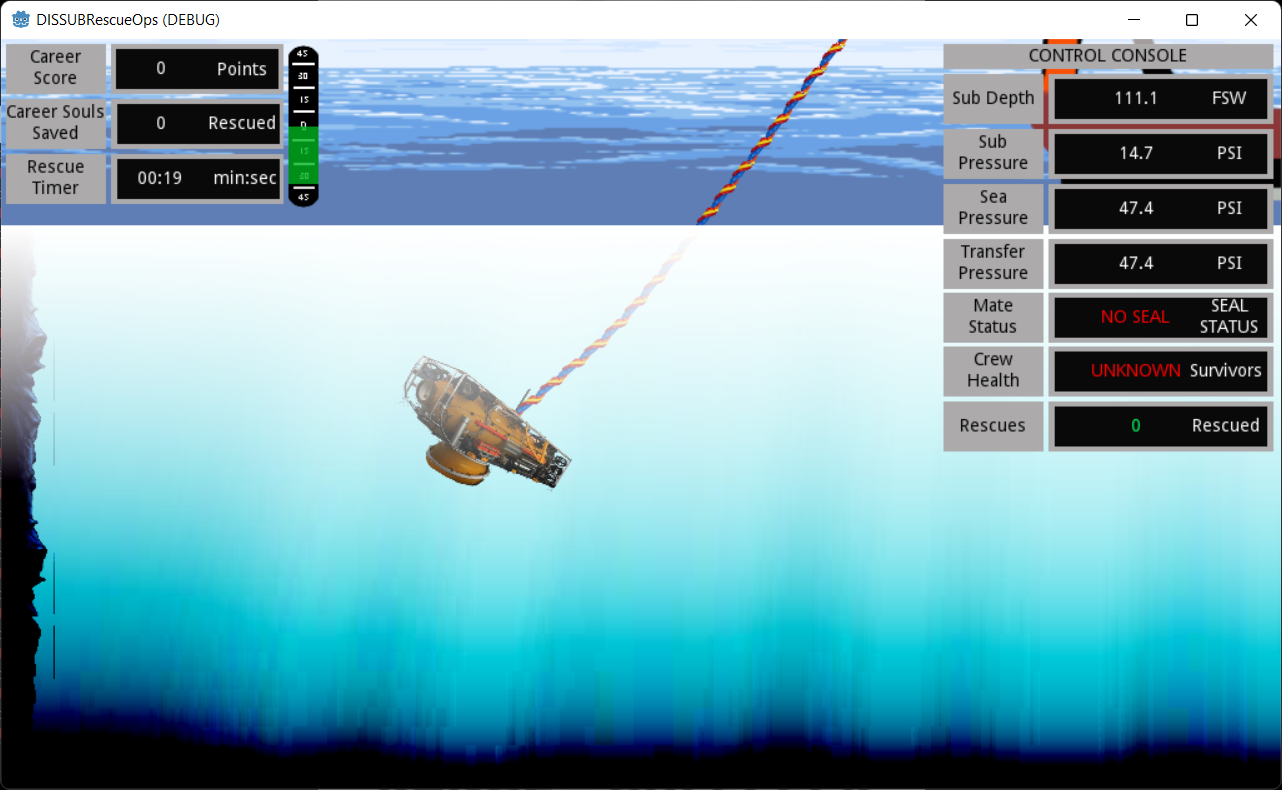
Task: Click the Sub Depth label
Action: click(x=993, y=98)
